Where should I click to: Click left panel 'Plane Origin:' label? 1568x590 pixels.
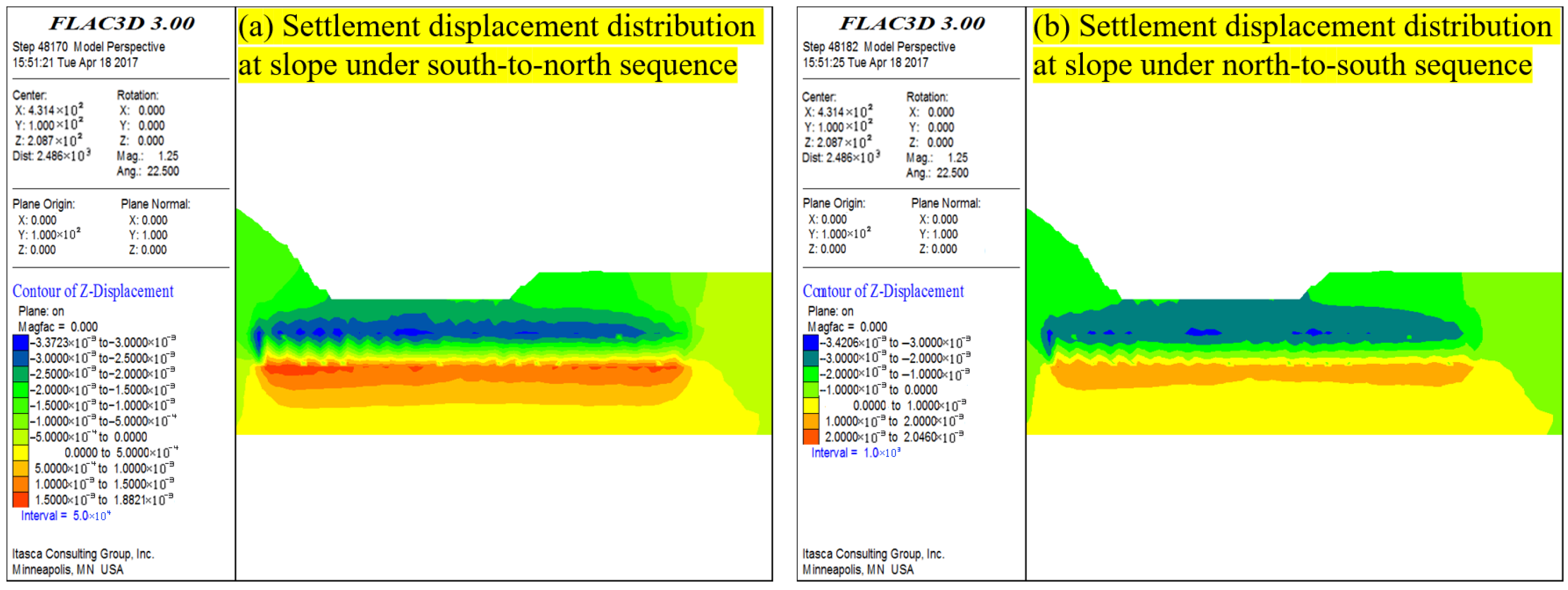point(43,204)
